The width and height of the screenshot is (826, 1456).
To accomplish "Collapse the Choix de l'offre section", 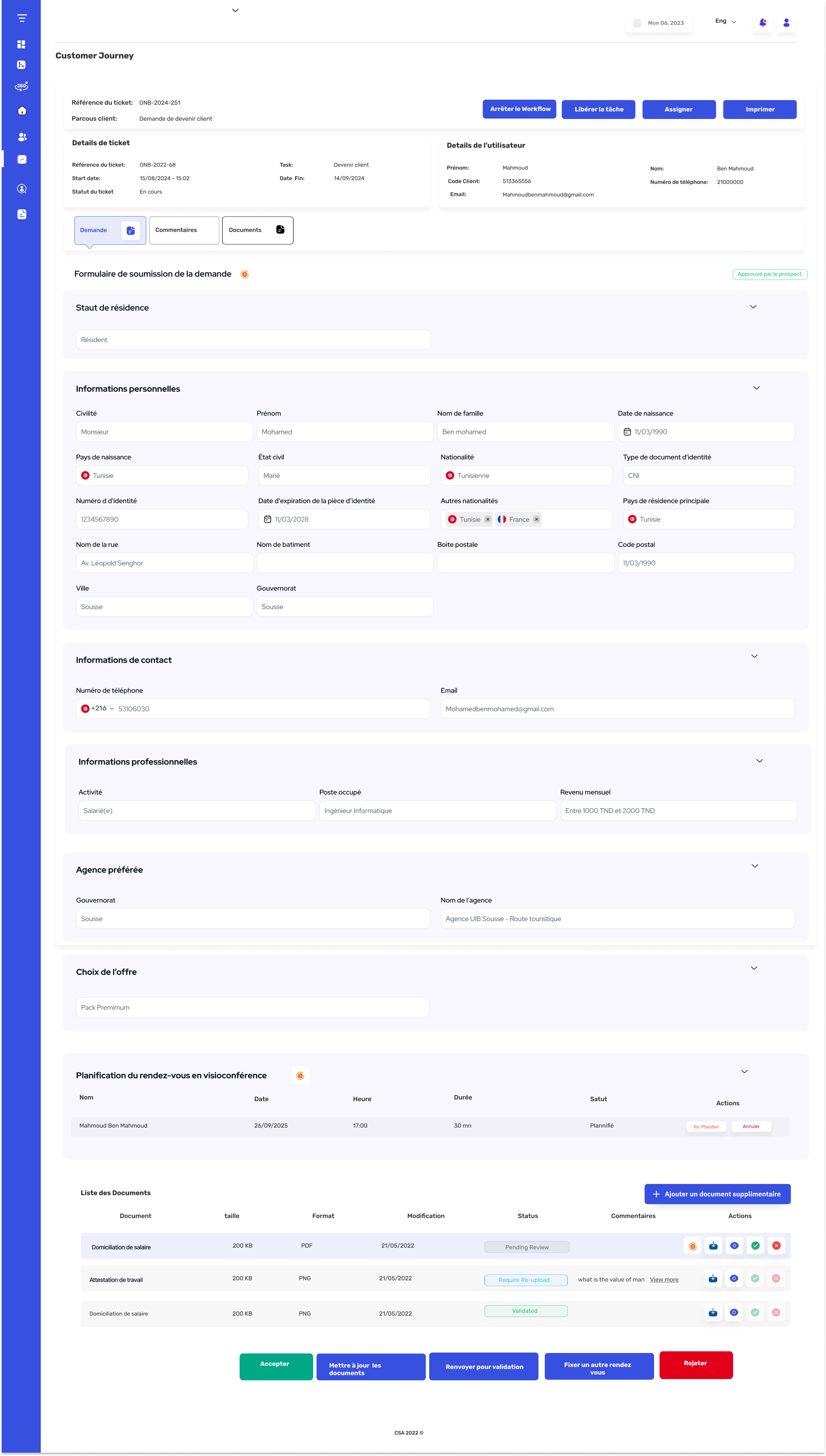I will click(x=754, y=968).
